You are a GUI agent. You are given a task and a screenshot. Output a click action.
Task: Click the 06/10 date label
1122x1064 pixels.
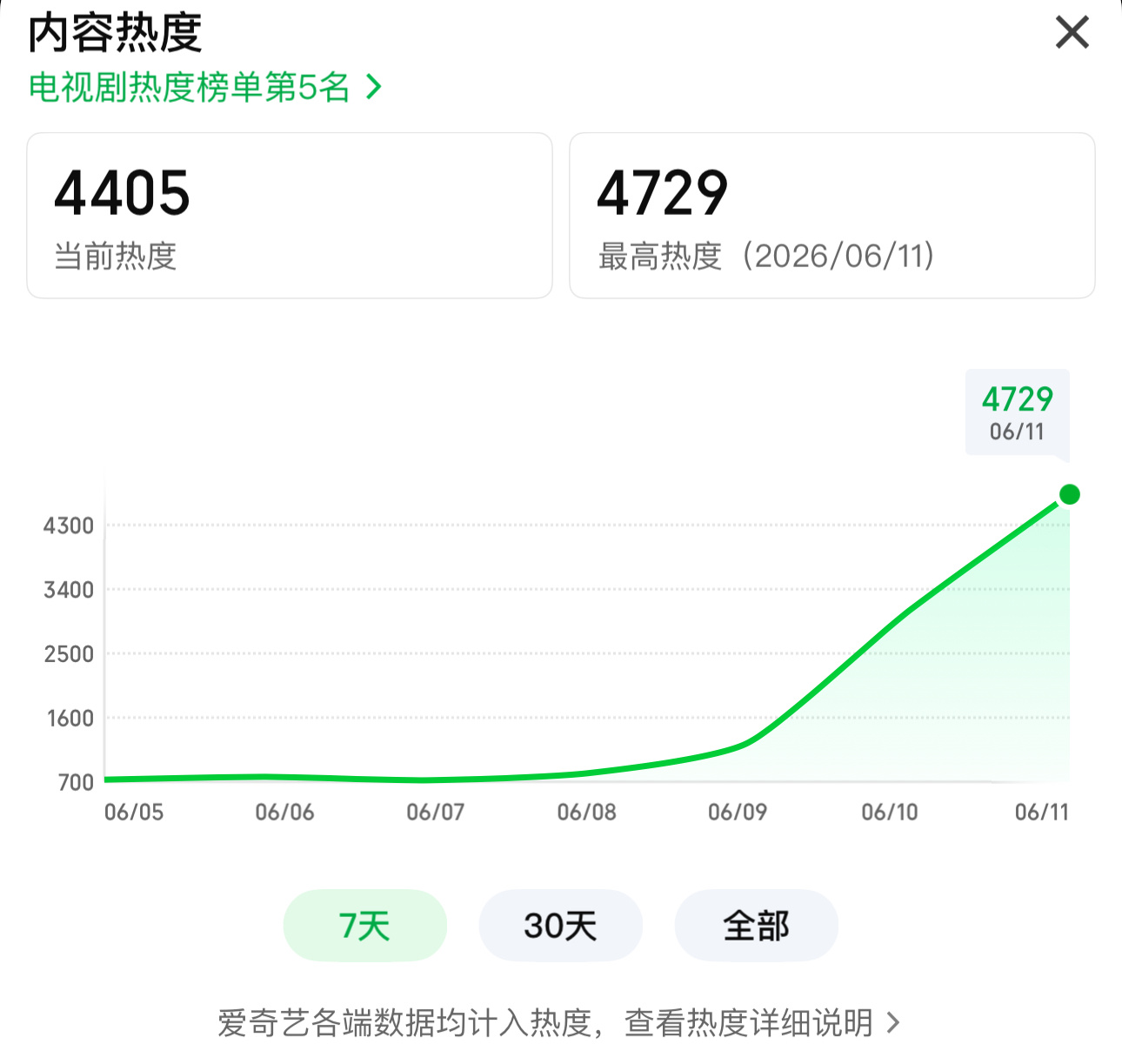[890, 813]
